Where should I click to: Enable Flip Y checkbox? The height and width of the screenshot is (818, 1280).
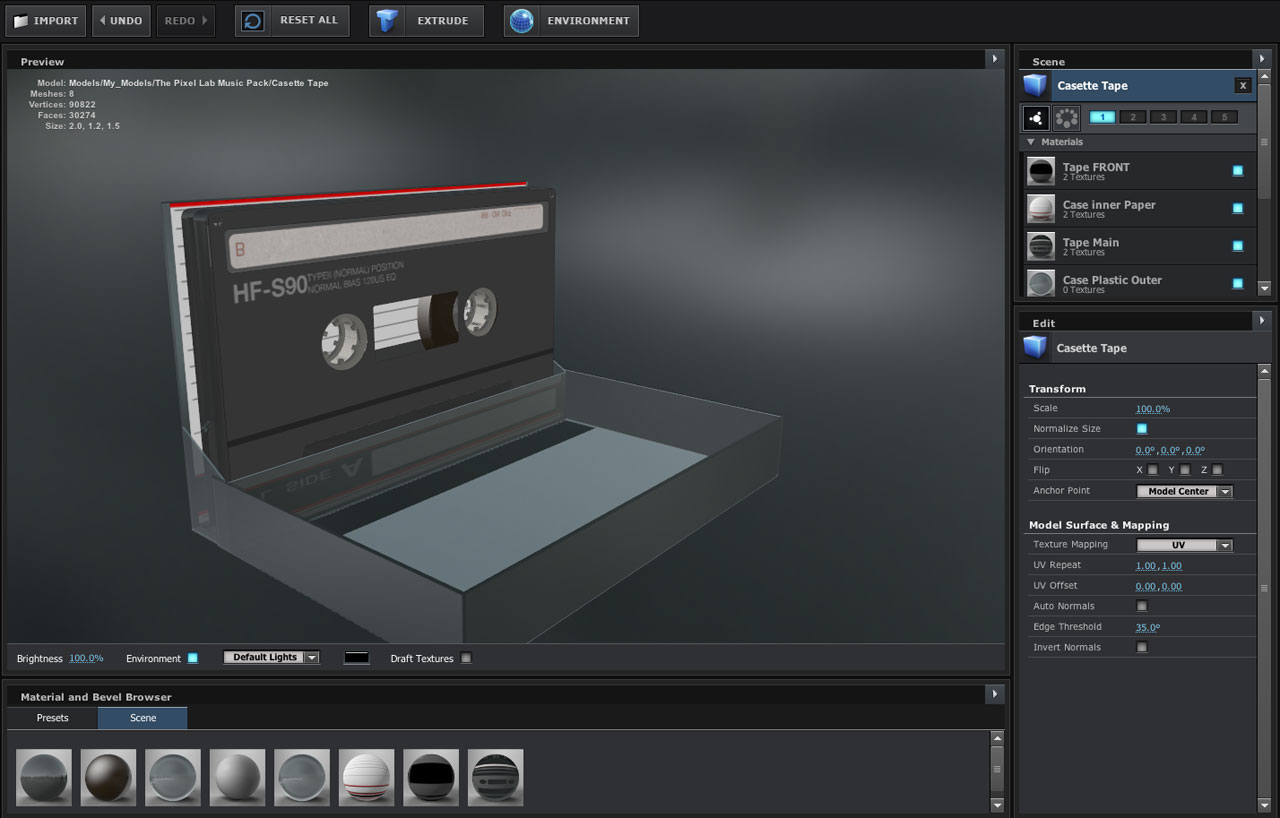[1185, 470]
